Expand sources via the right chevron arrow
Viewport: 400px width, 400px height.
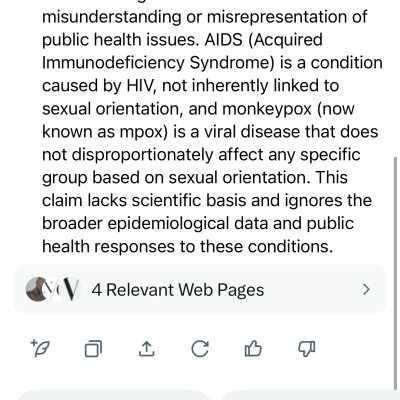tap(366, 290)
